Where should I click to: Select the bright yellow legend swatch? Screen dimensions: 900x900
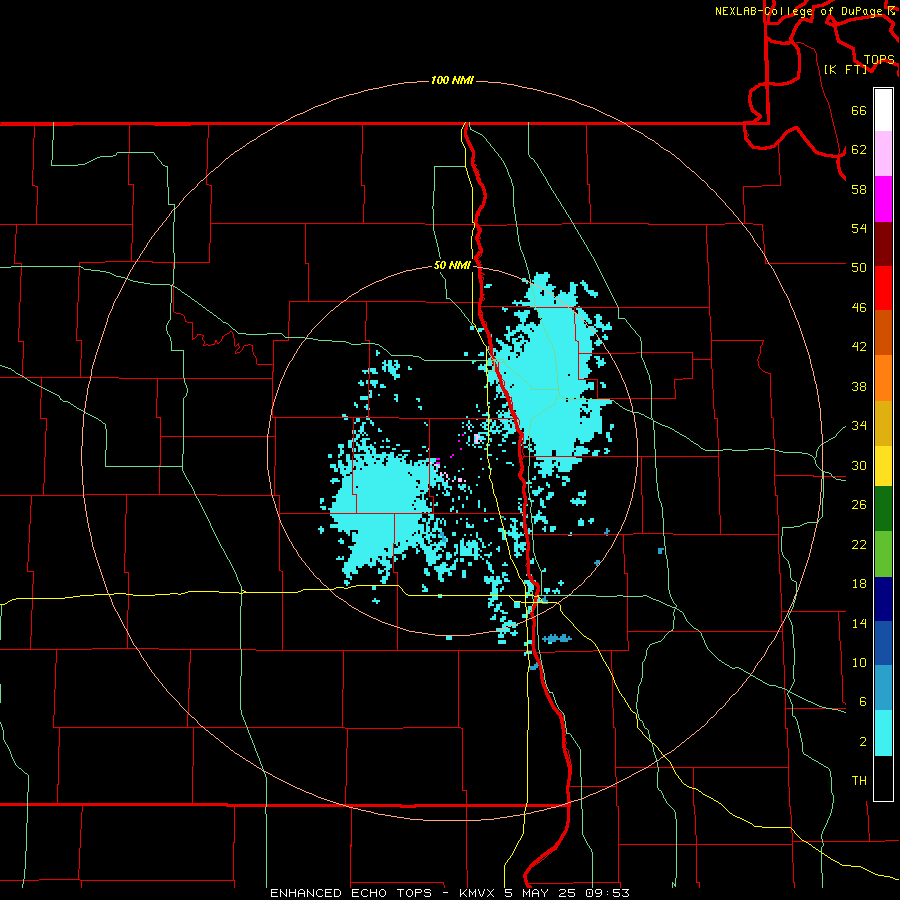click(883, 466)
